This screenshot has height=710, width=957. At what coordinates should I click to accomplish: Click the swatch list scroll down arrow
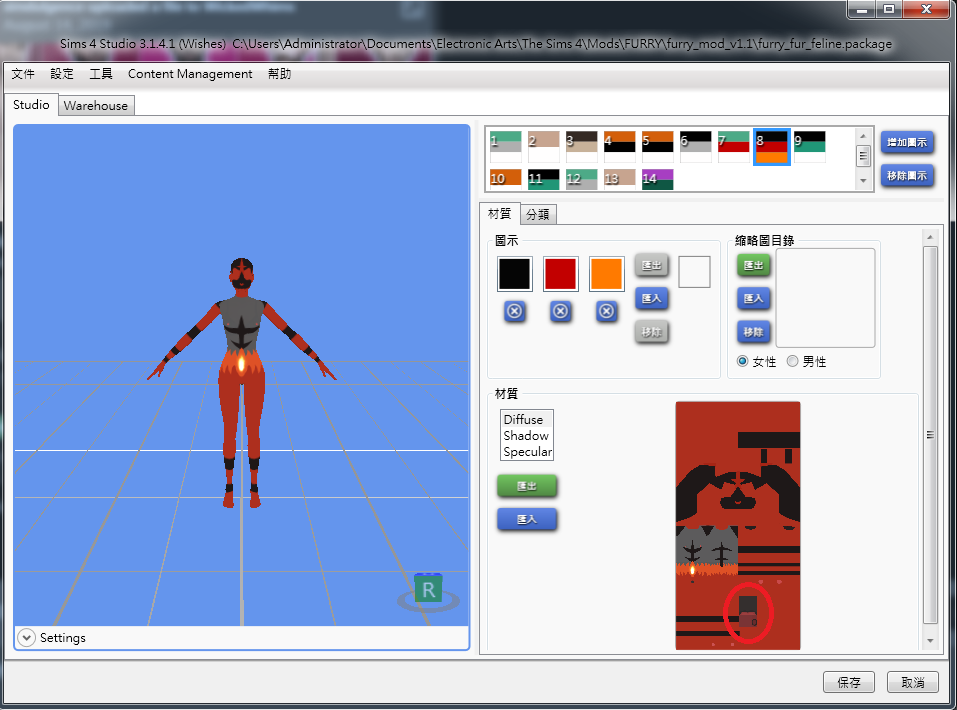tap(862, 181)
